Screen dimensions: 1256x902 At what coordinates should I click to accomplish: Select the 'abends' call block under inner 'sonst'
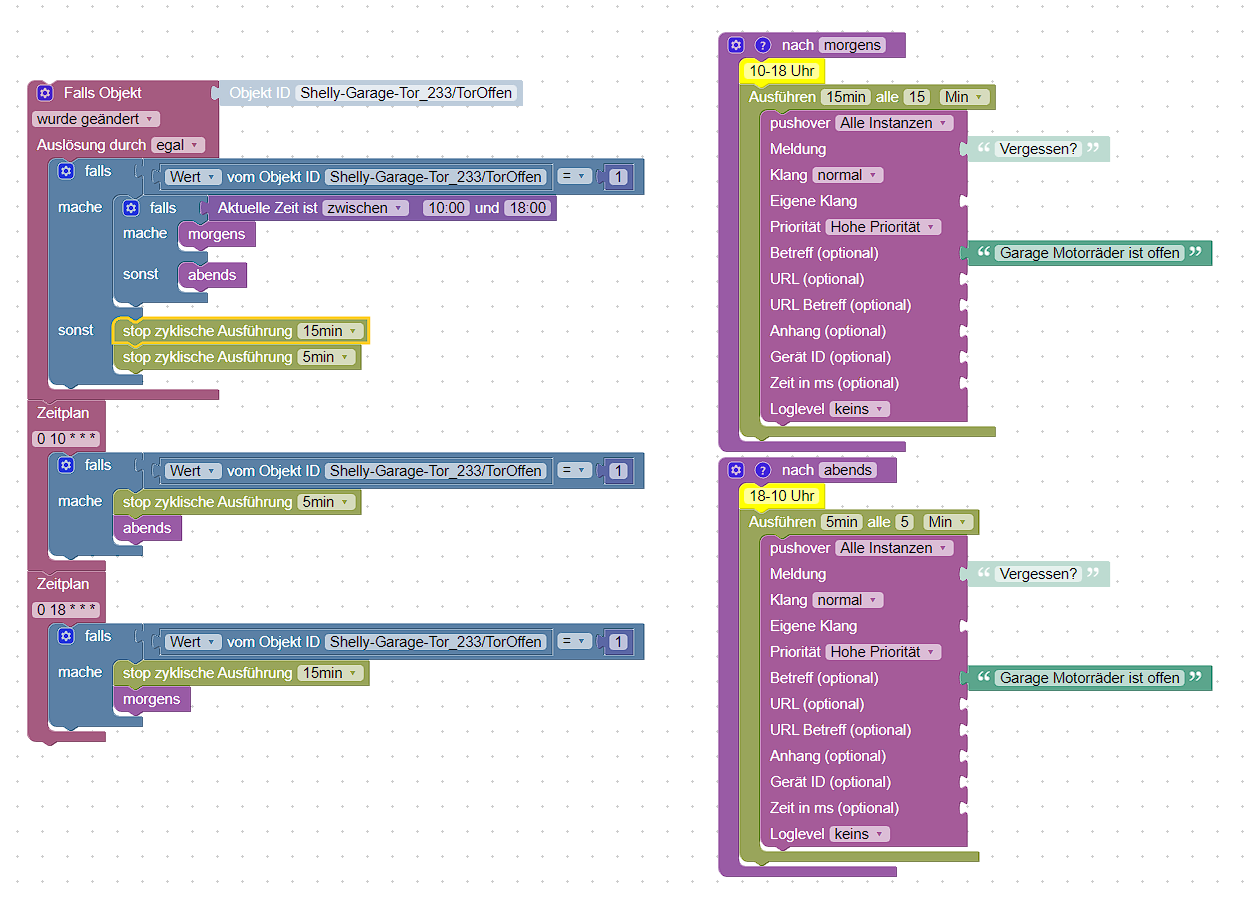click(212, 275)
